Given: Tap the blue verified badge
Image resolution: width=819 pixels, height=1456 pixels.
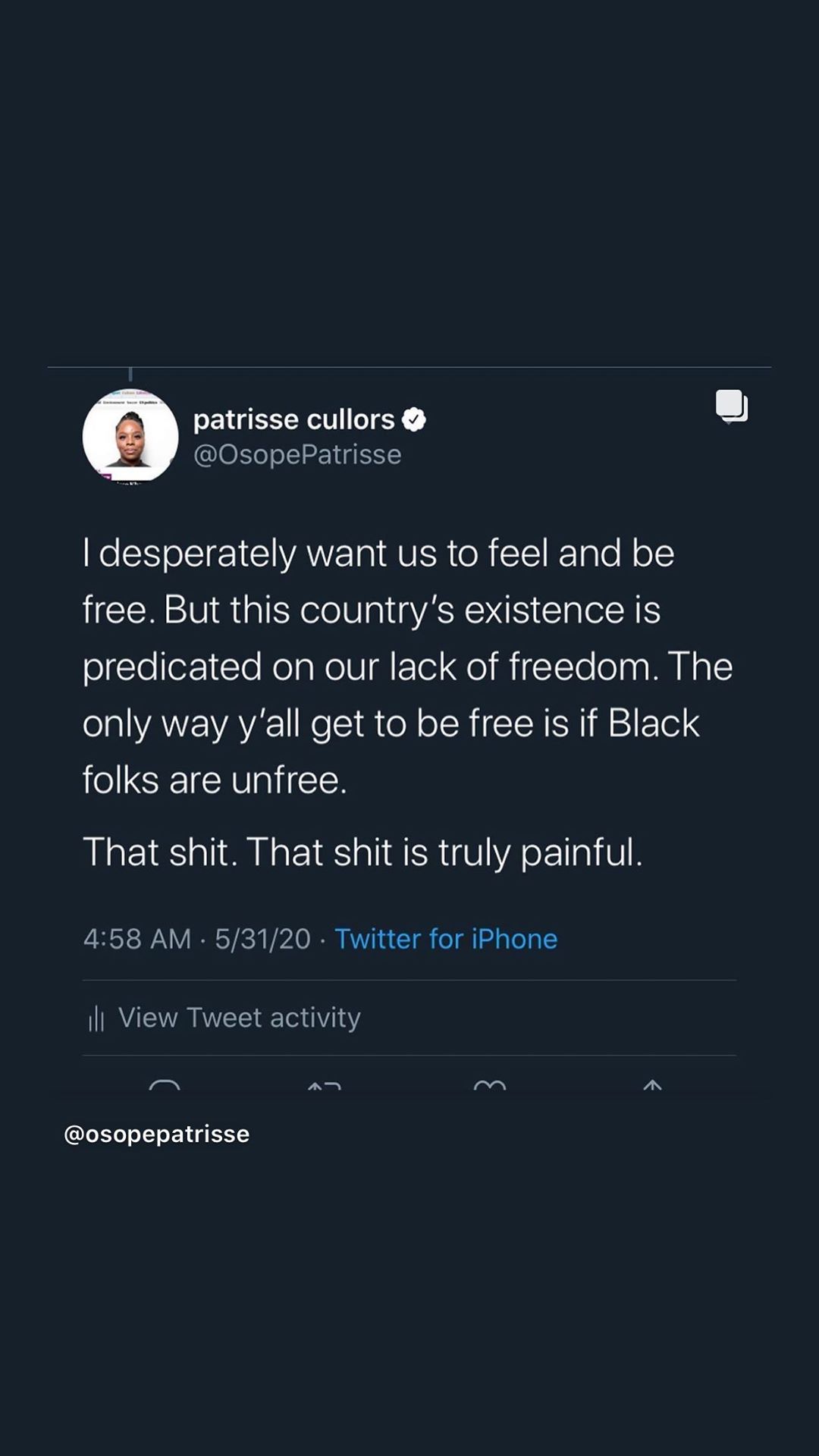Looking at the screenshot, I should tap(414, 419).
